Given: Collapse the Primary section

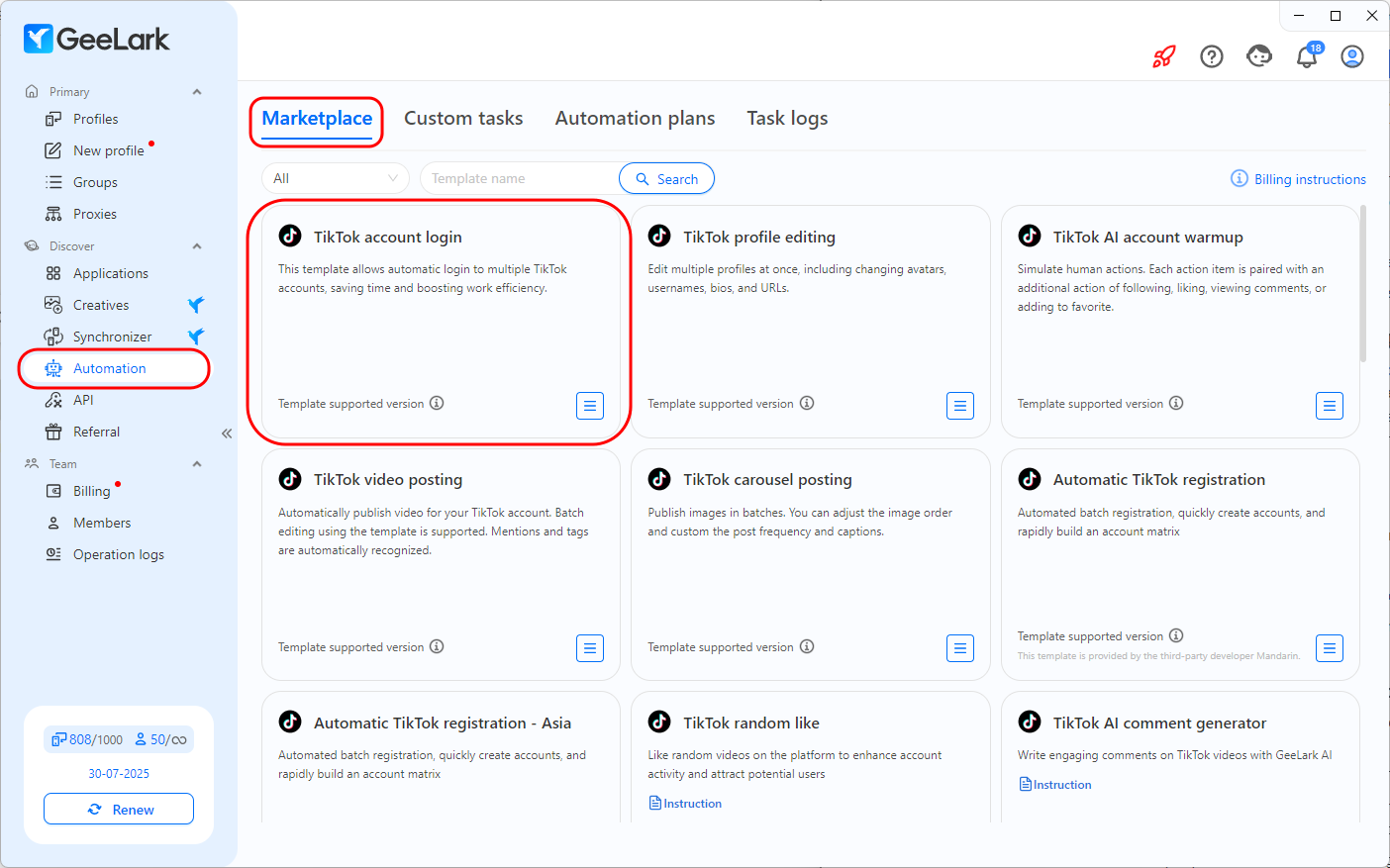Looking at the screenshot, I should coord(197,92).
